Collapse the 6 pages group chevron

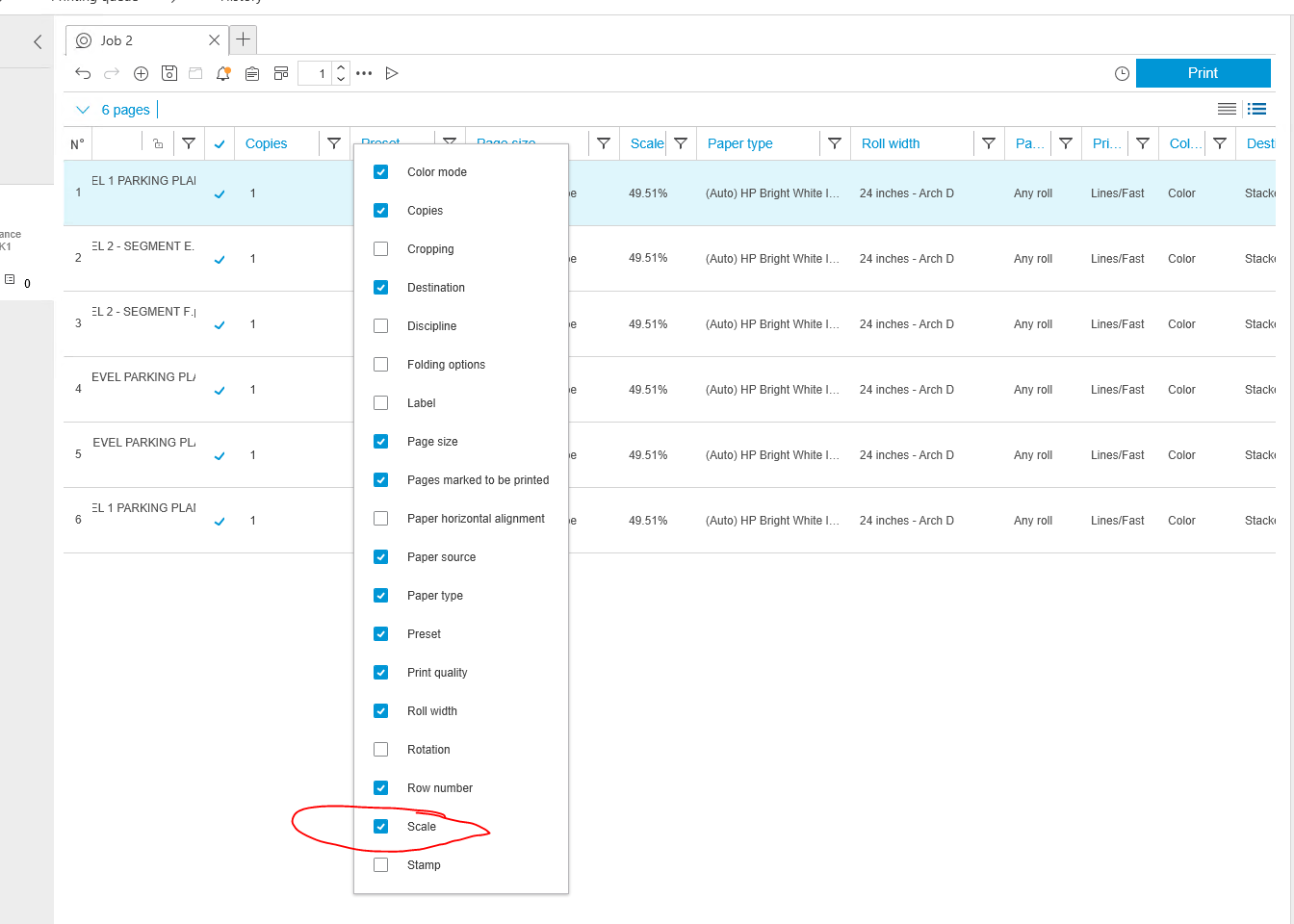coord(83,110)
